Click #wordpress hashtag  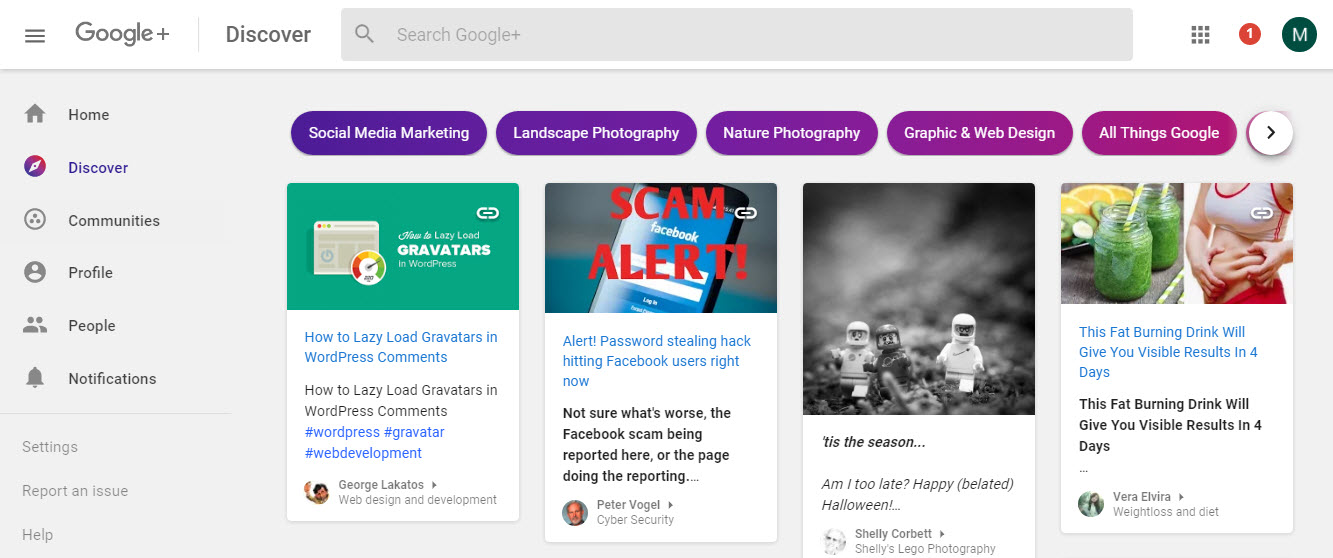tap(342, 432)
